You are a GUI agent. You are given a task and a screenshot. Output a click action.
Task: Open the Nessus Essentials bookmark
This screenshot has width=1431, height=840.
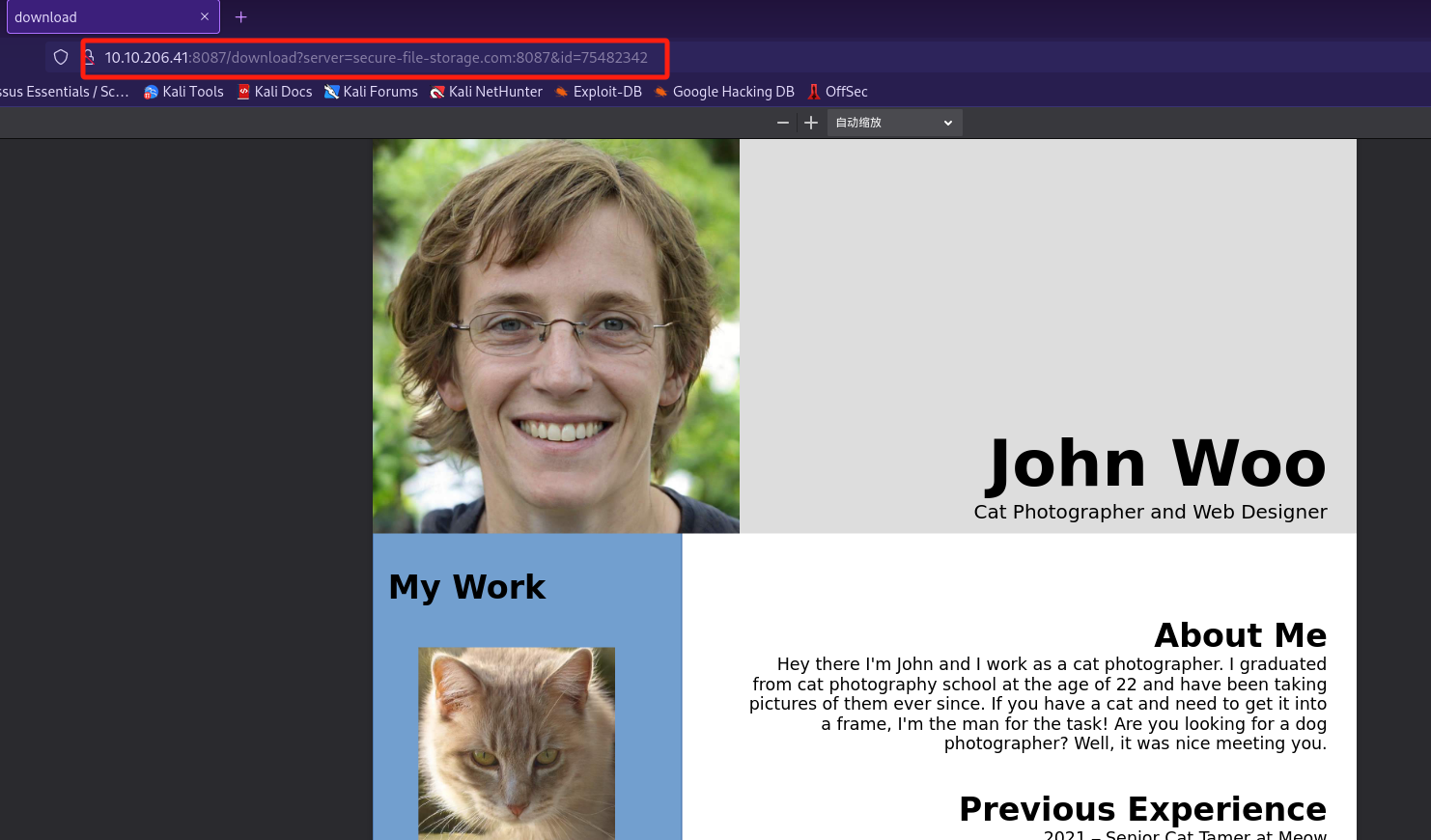click(x=63, y=92)
